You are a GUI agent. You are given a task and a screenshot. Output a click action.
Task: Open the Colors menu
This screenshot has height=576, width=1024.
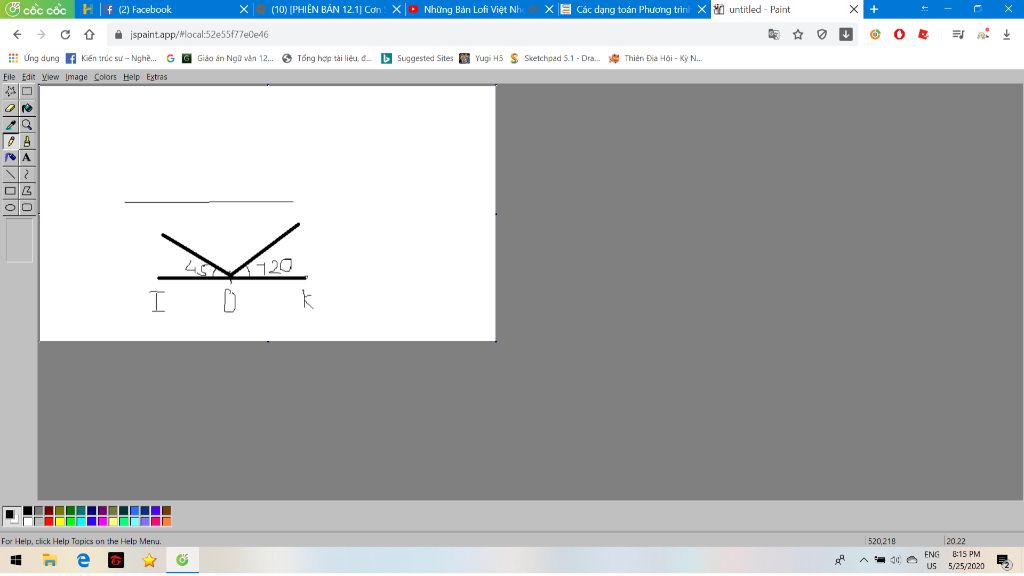coord(105,77)
